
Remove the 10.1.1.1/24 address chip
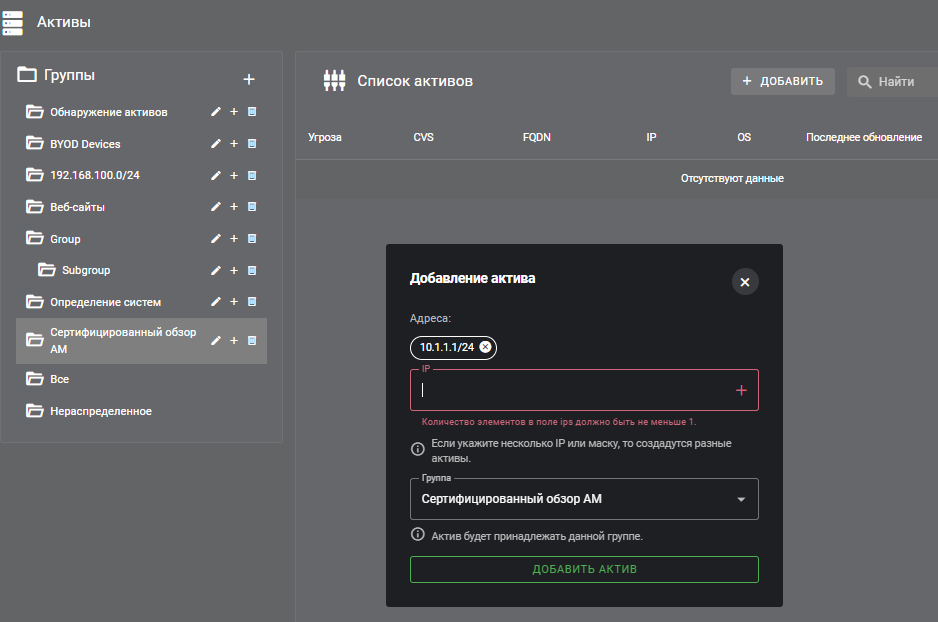pos(485,347)
